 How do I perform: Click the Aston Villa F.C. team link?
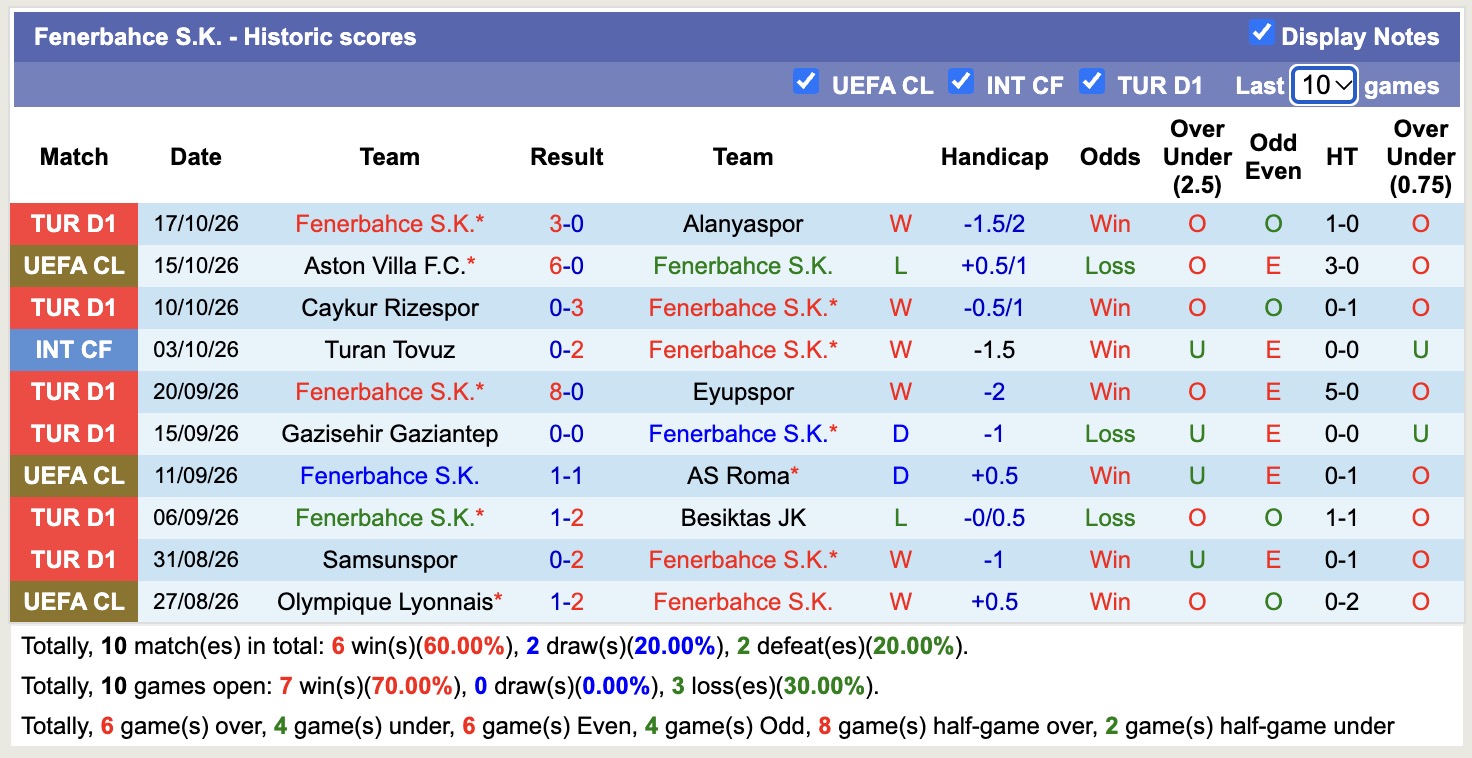(x=385, y=266)
